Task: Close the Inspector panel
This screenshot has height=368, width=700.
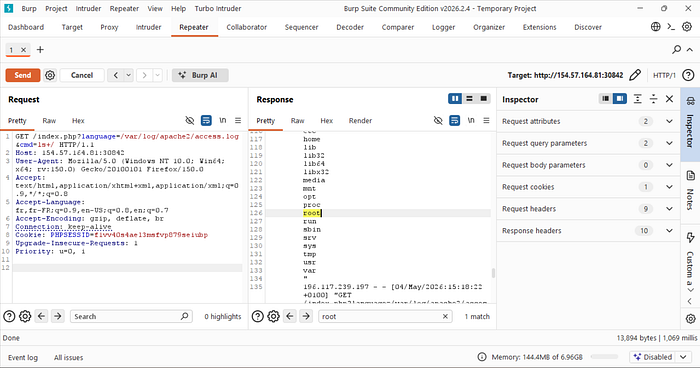Action: [x=669, y=99]
